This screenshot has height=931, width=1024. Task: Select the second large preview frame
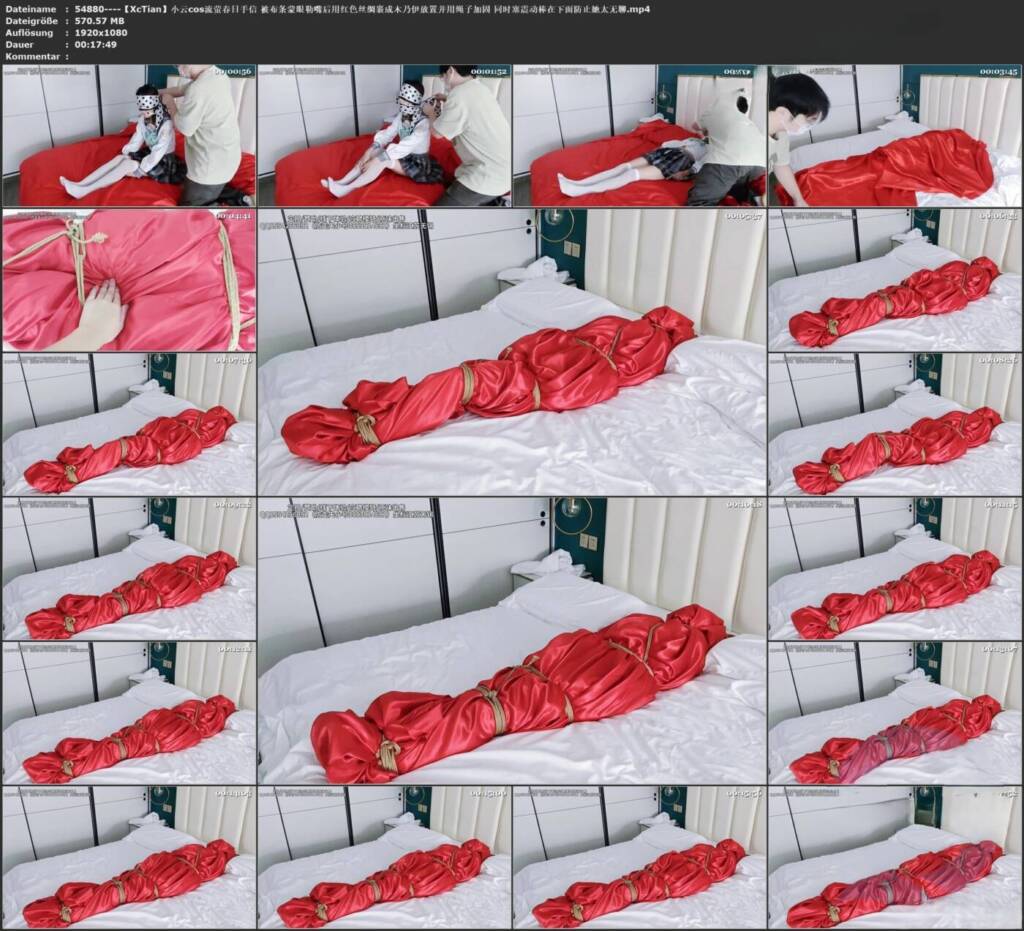[x=511, y=640]
